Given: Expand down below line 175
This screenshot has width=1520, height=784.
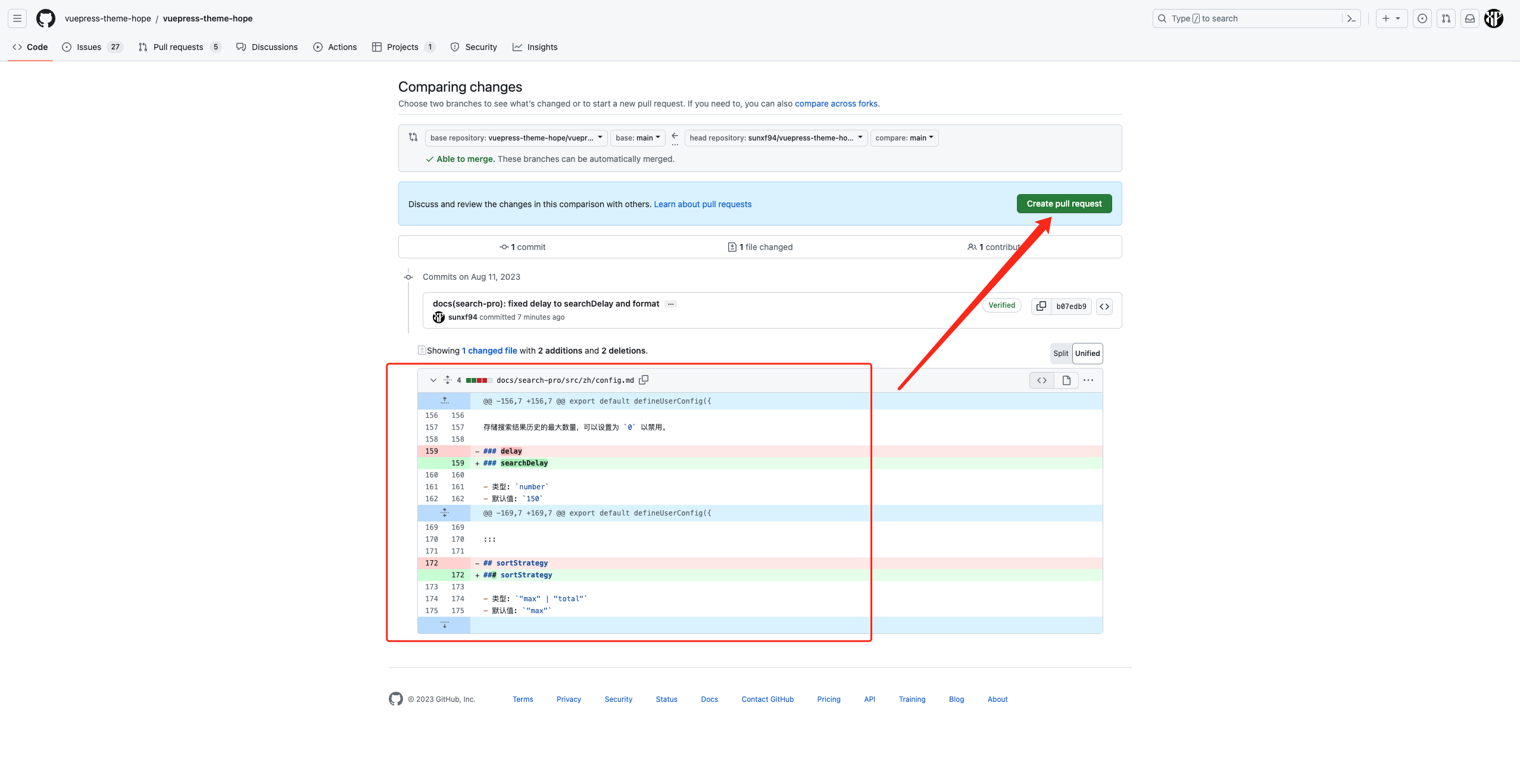Looking at the screenshot, I should 444,625.
